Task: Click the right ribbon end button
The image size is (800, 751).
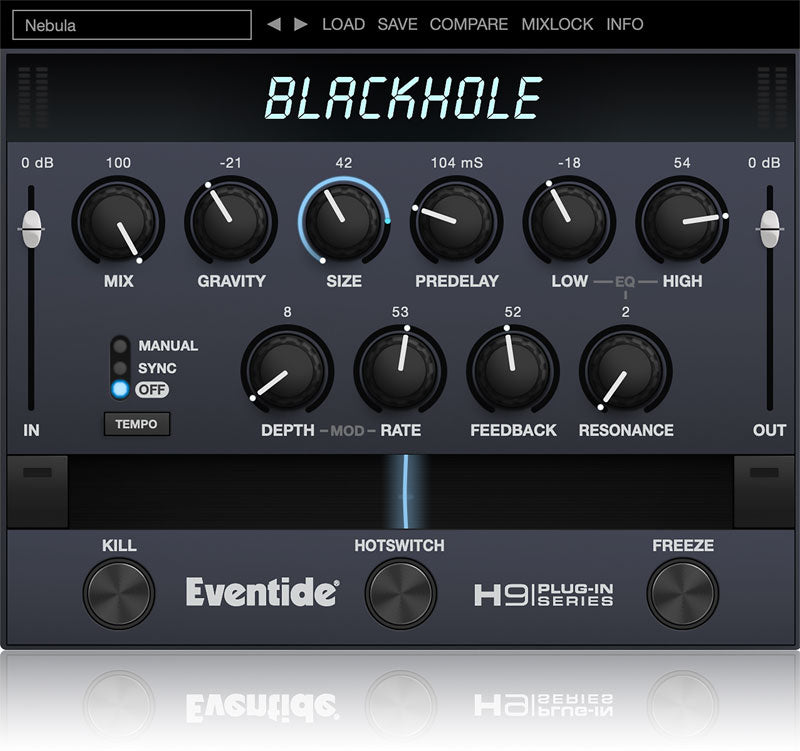Action: point(764,491)
